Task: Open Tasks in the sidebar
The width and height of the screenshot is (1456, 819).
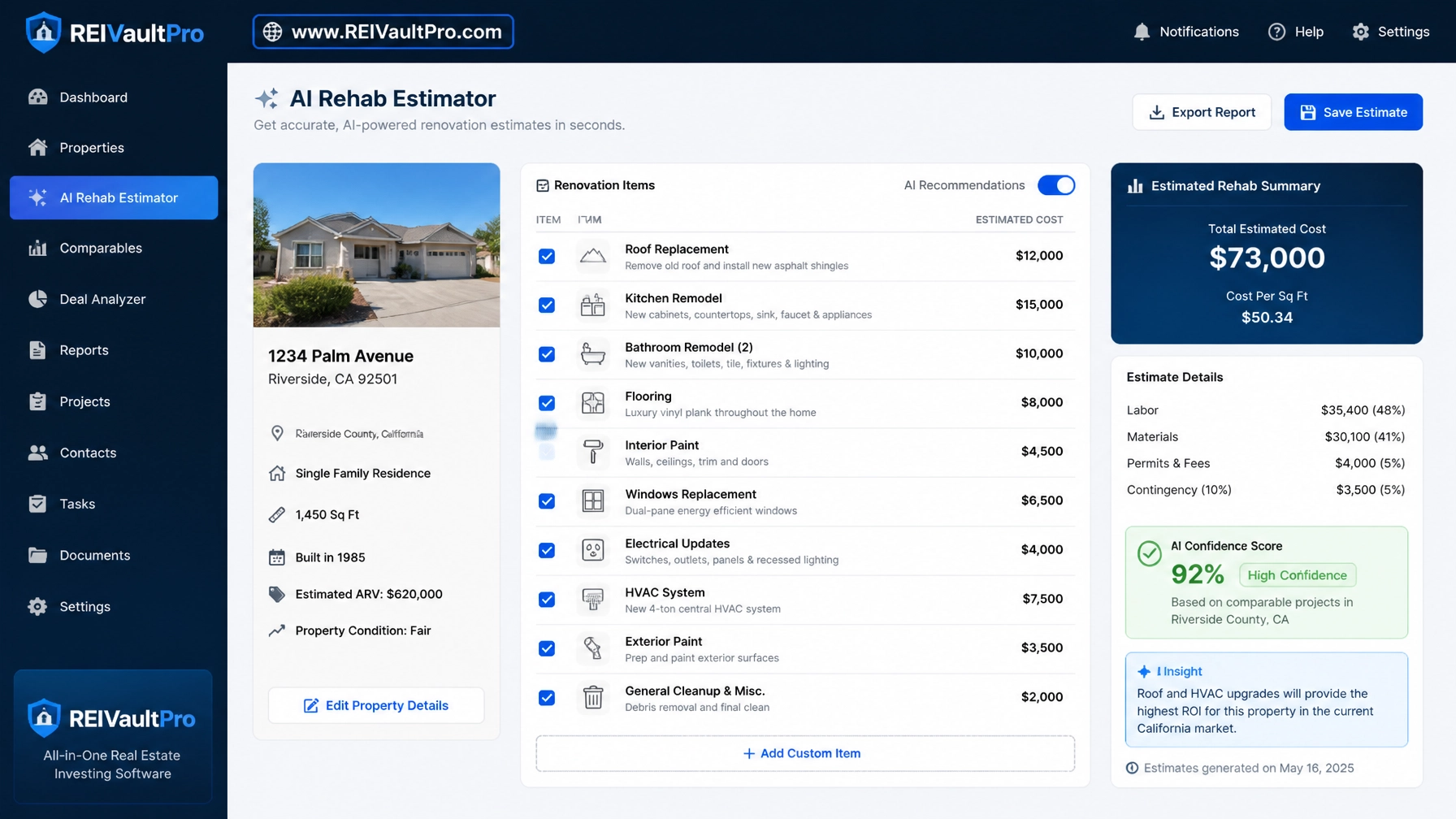Action: click(x=114, y=504)
